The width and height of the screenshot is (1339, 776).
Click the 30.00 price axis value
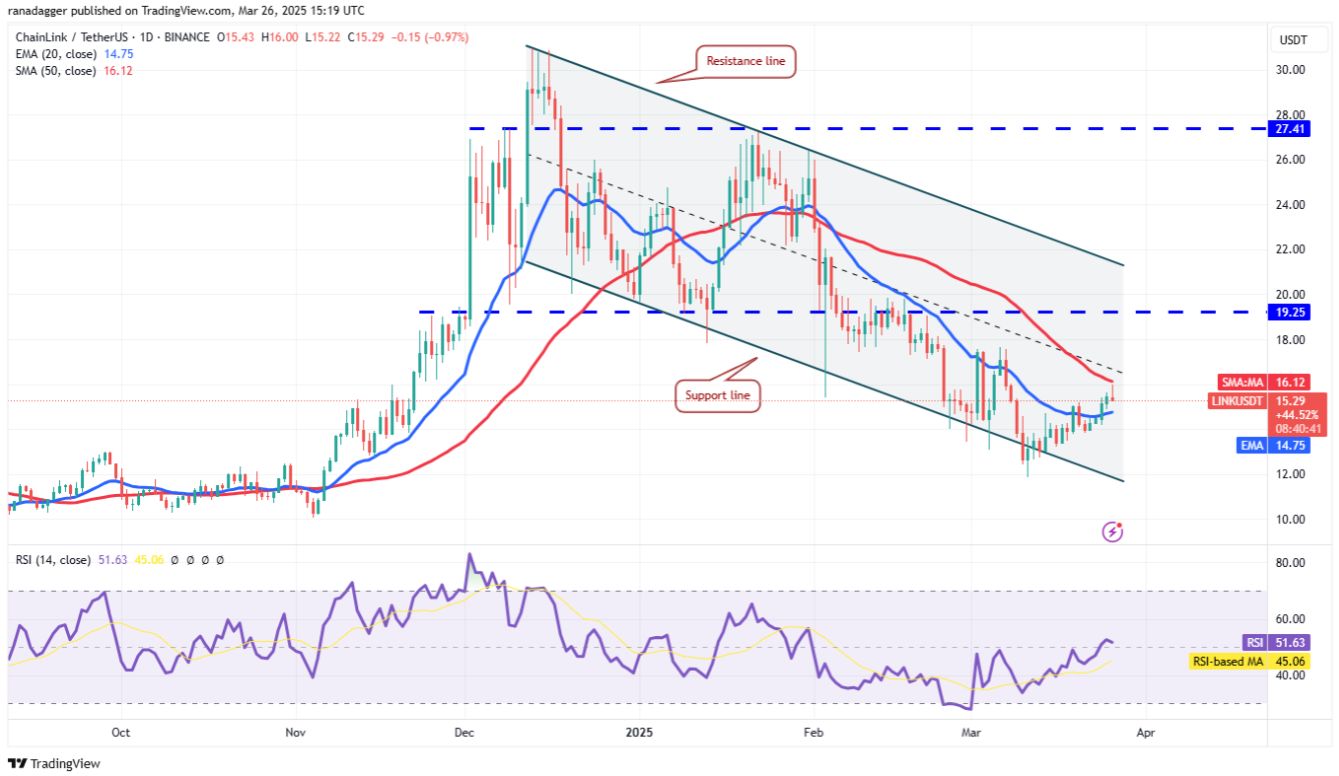1290,70
